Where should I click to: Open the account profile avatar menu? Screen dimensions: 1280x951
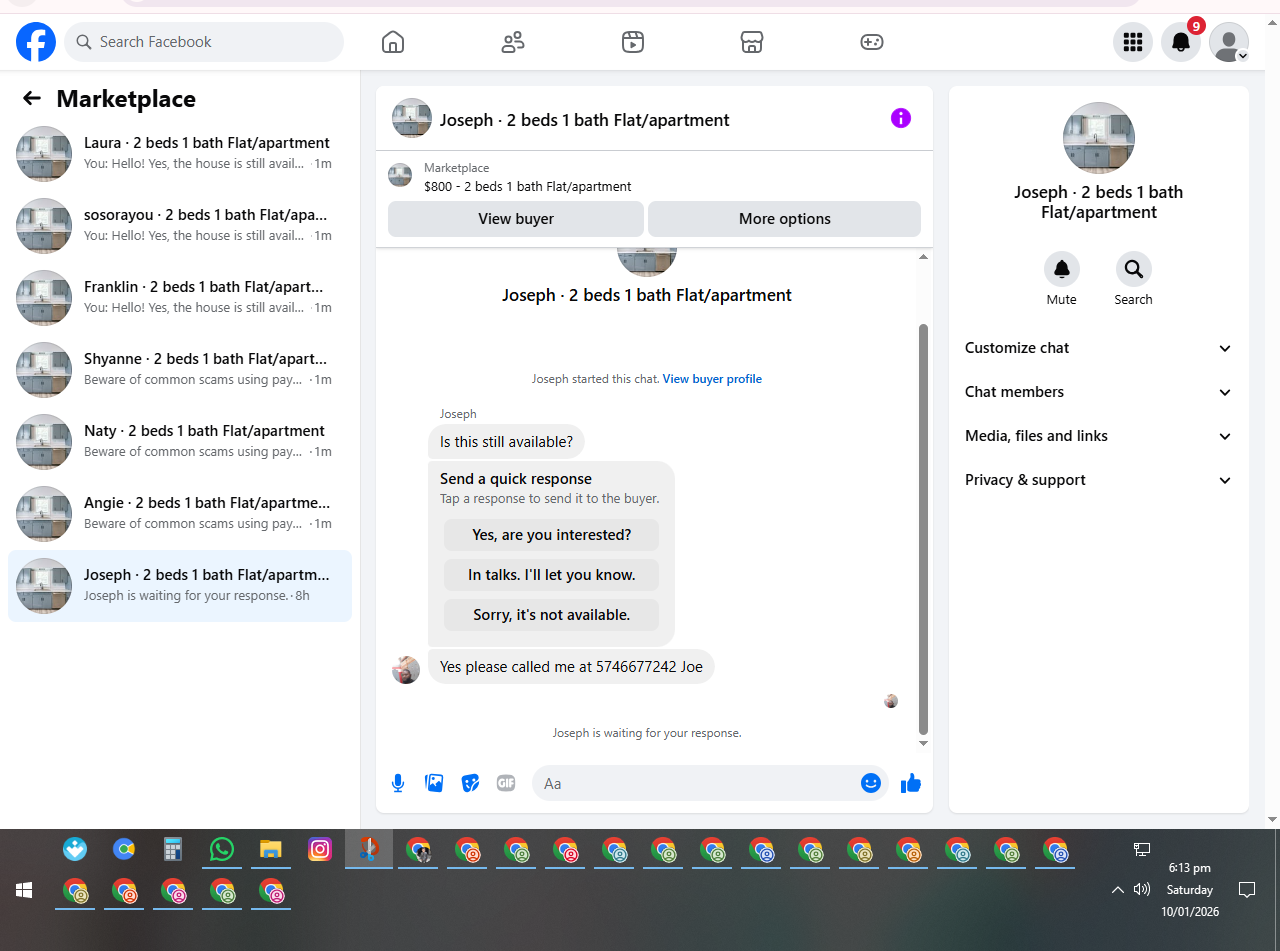pyautogui.click(x=1229, y=42)
